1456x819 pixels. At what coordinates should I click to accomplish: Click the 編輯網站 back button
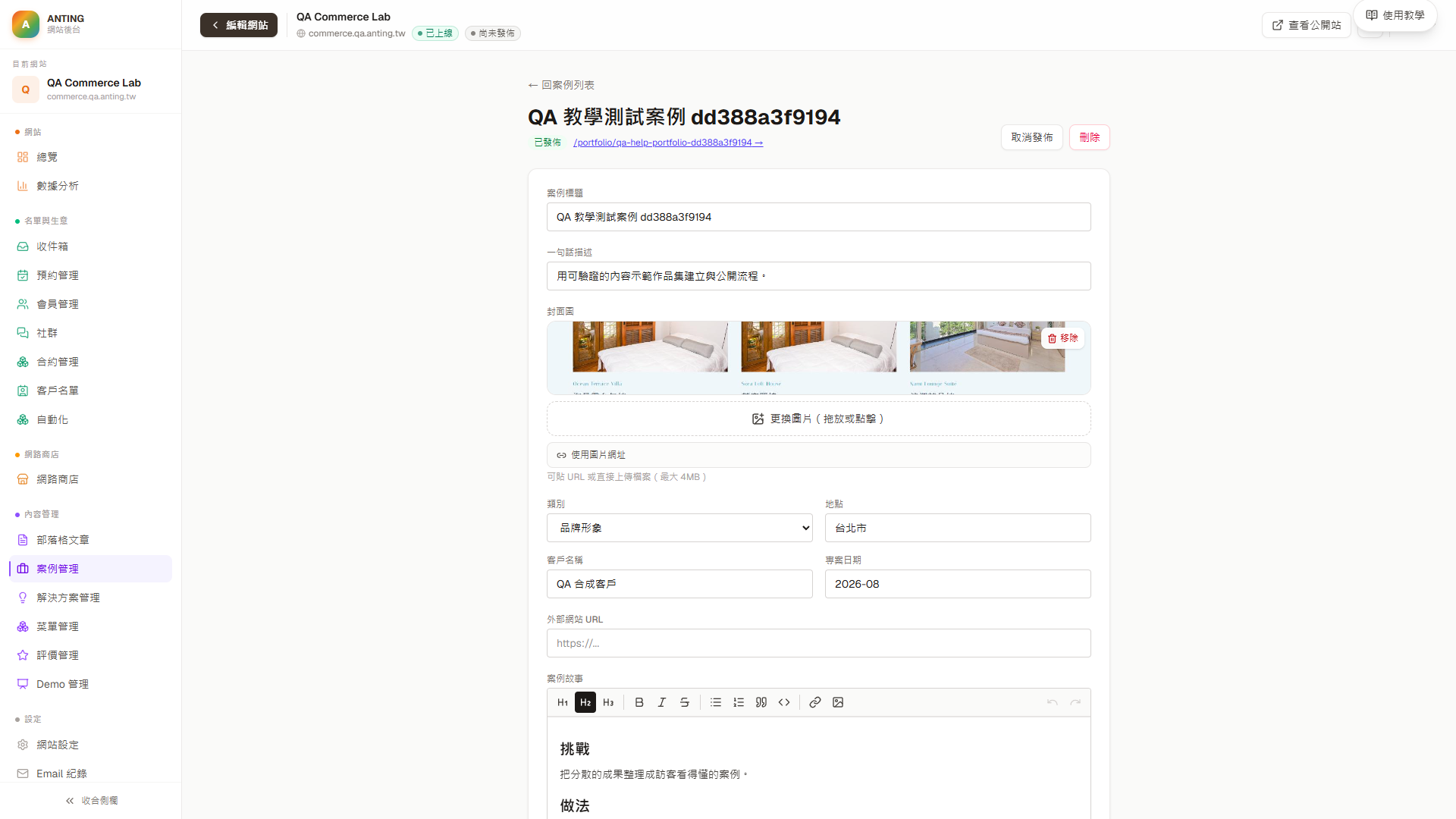(239, 25)
